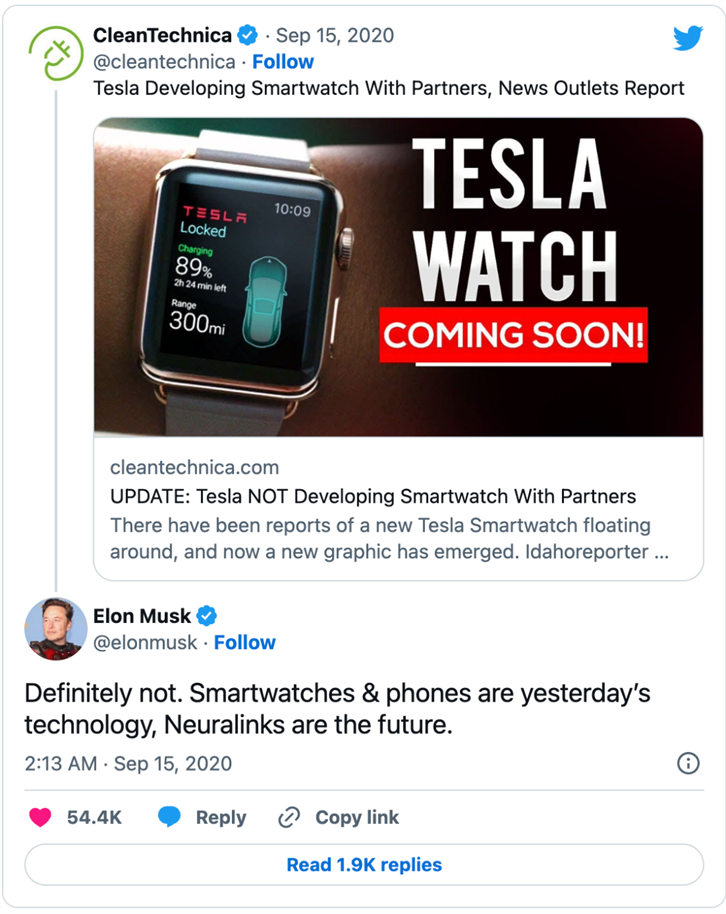Image resolution: width=726 pixels, height=914 pixels.
Task: Click the 54.4K likes count
Action: (94, 817)
